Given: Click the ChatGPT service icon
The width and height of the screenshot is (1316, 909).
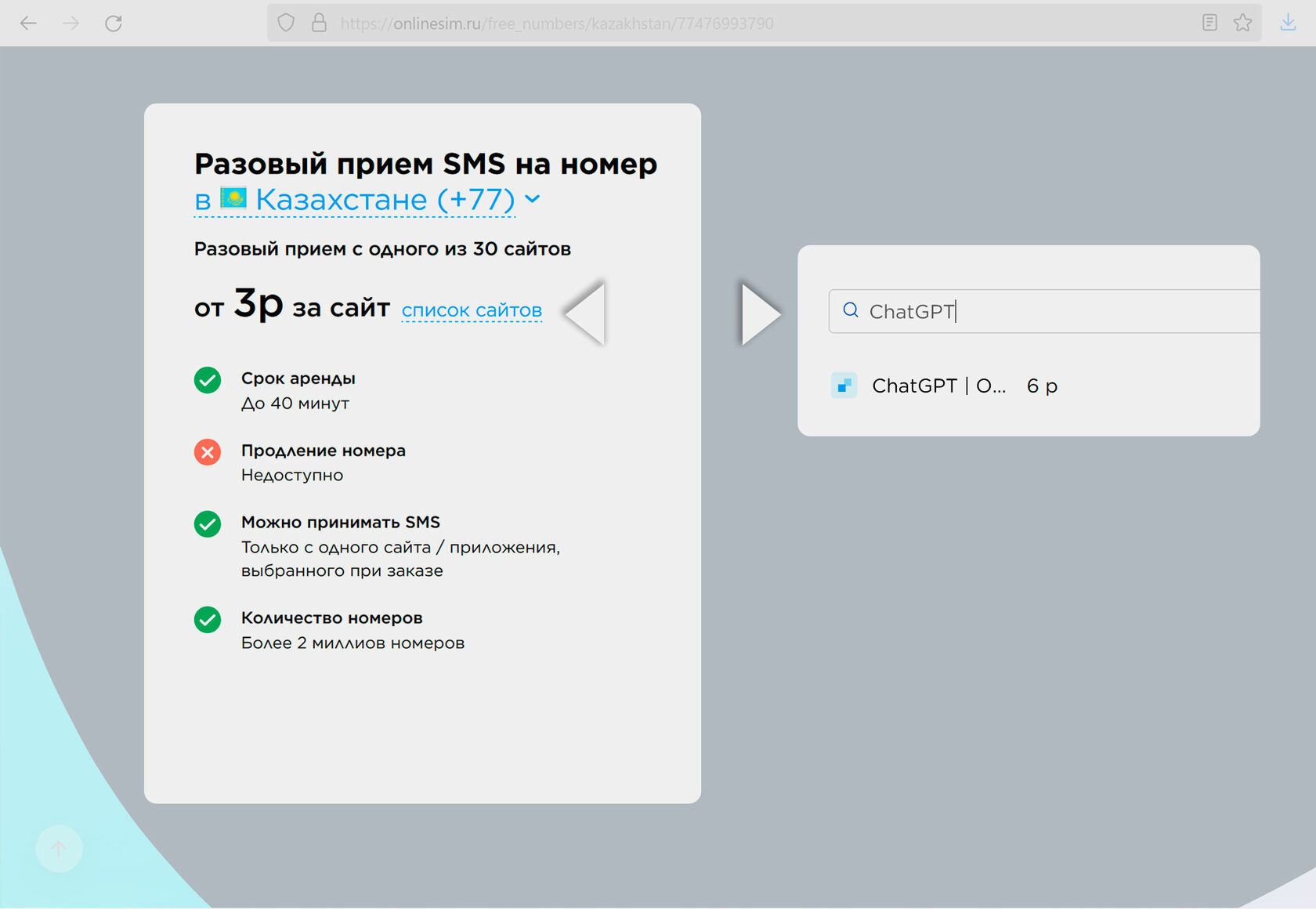Looking at the screenshot, I should click(x=844, y=386).
